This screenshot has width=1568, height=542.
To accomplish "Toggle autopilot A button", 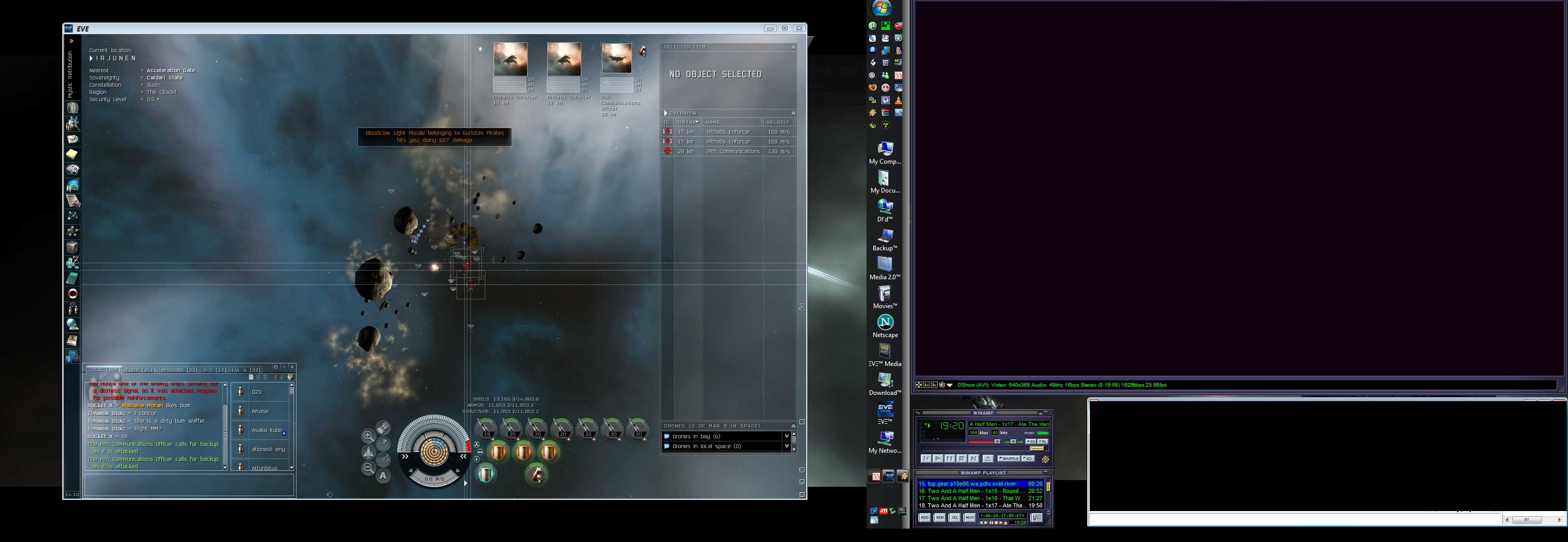I will pyautogui.click(x=383, y=475).
